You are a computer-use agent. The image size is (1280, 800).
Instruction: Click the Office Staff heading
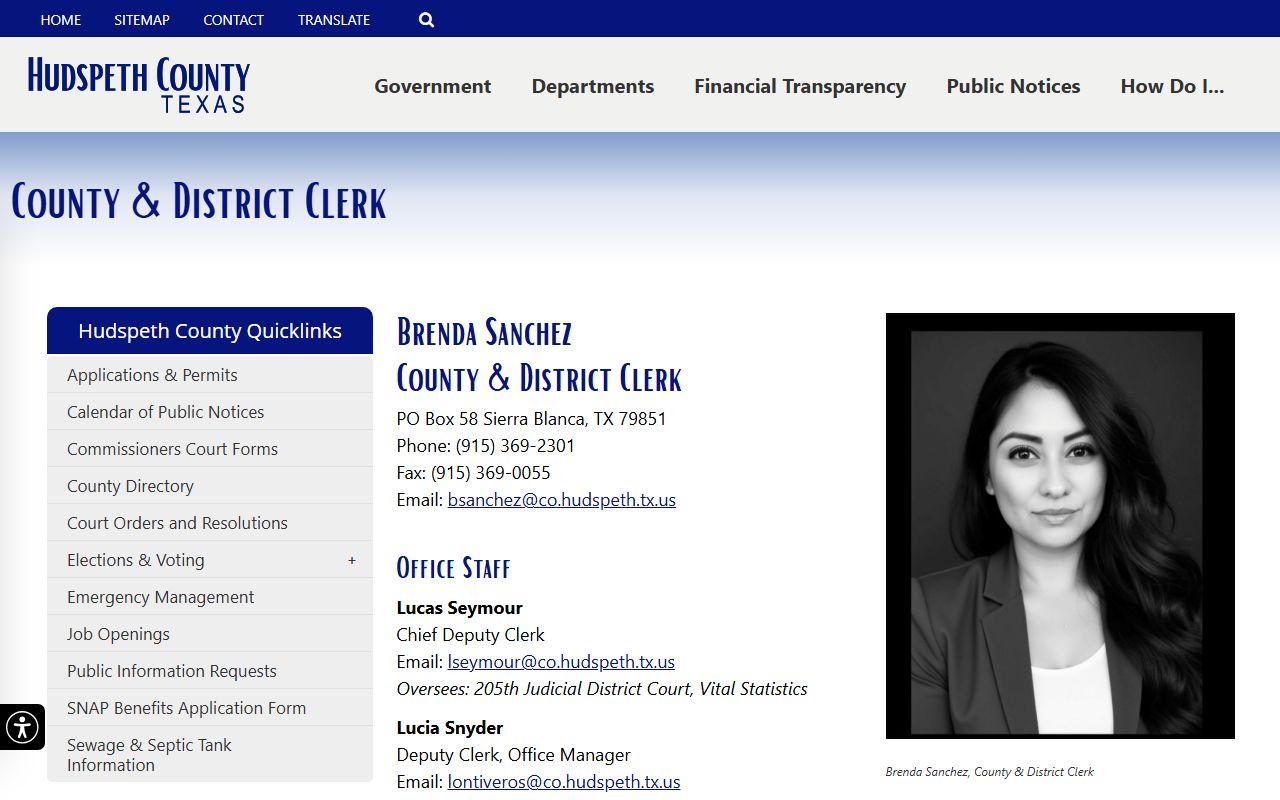[453, 568]
